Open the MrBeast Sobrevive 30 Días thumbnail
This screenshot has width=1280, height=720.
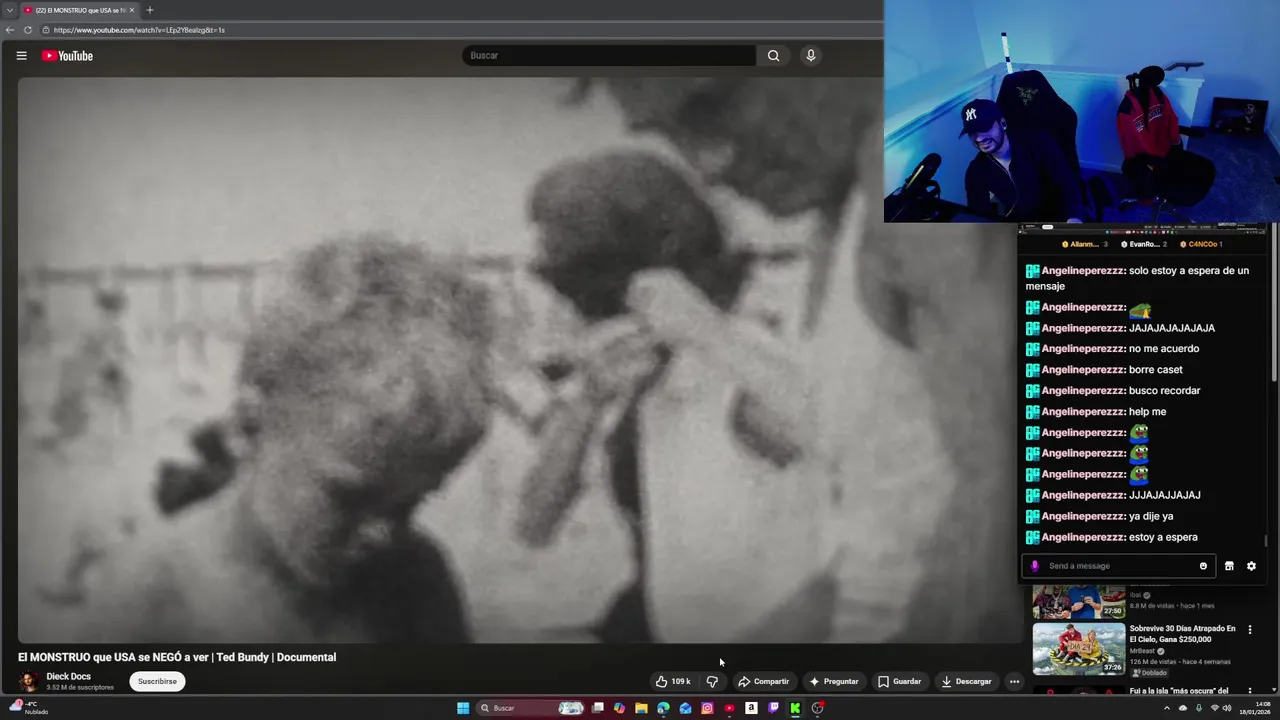[x=1078, y=649]
